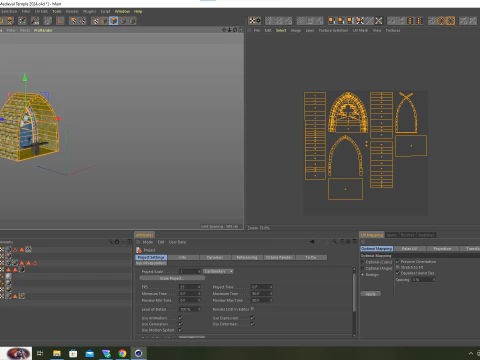Click the home icon in Object Manager header
The height and width of the screenshot is (360, 480).
click(117, 242)
